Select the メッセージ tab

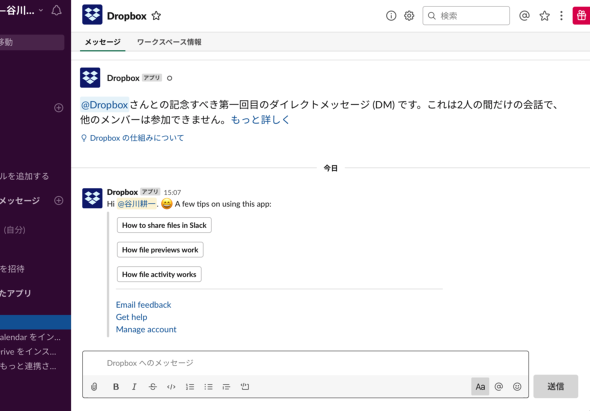pyautogui.click(x=102, y=42)
